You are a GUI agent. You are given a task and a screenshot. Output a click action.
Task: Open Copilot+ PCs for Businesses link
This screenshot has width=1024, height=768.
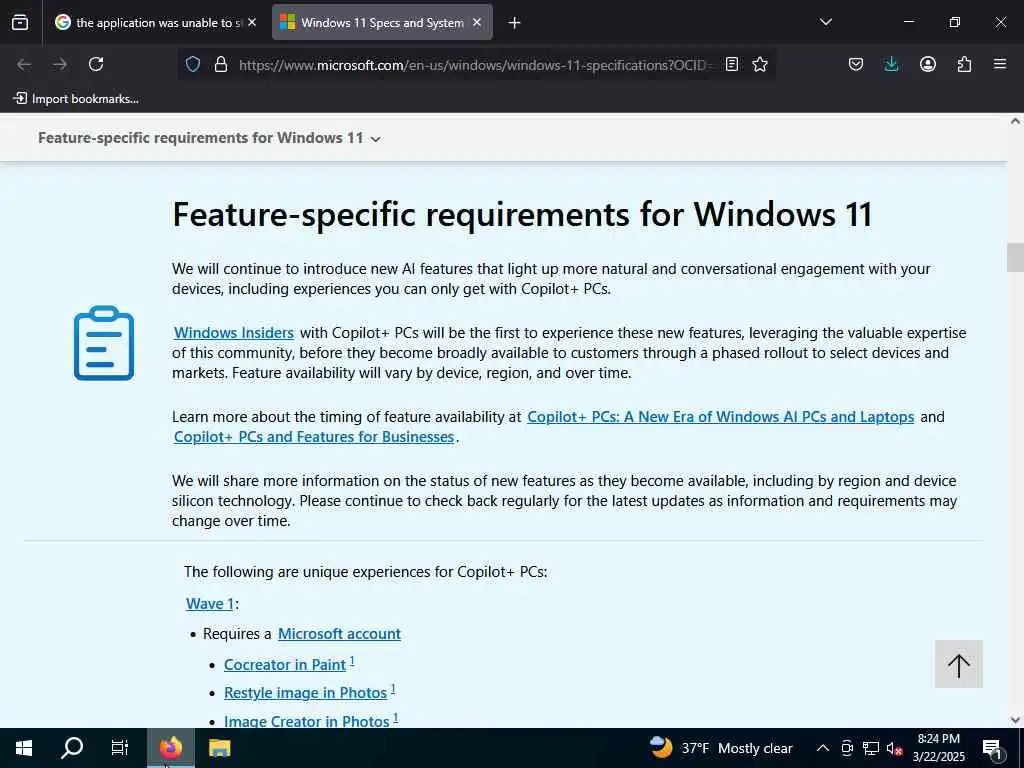coord(313,437)
